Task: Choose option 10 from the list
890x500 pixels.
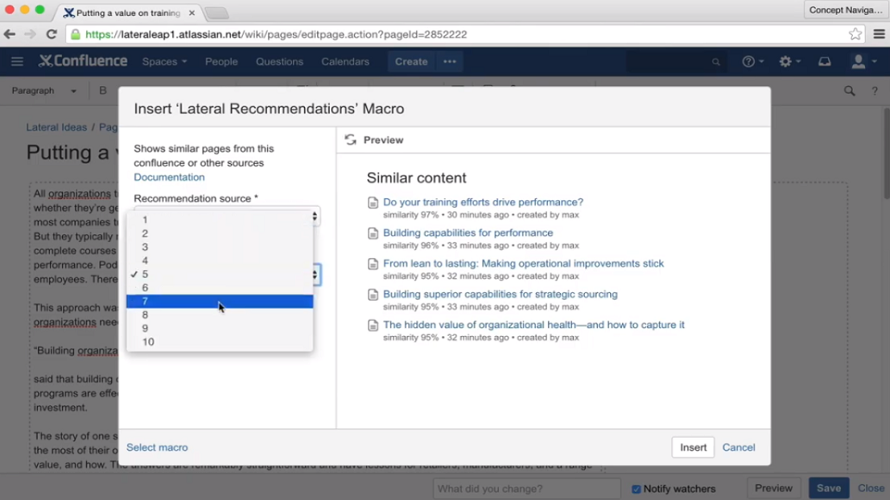Action: (220, 342)
